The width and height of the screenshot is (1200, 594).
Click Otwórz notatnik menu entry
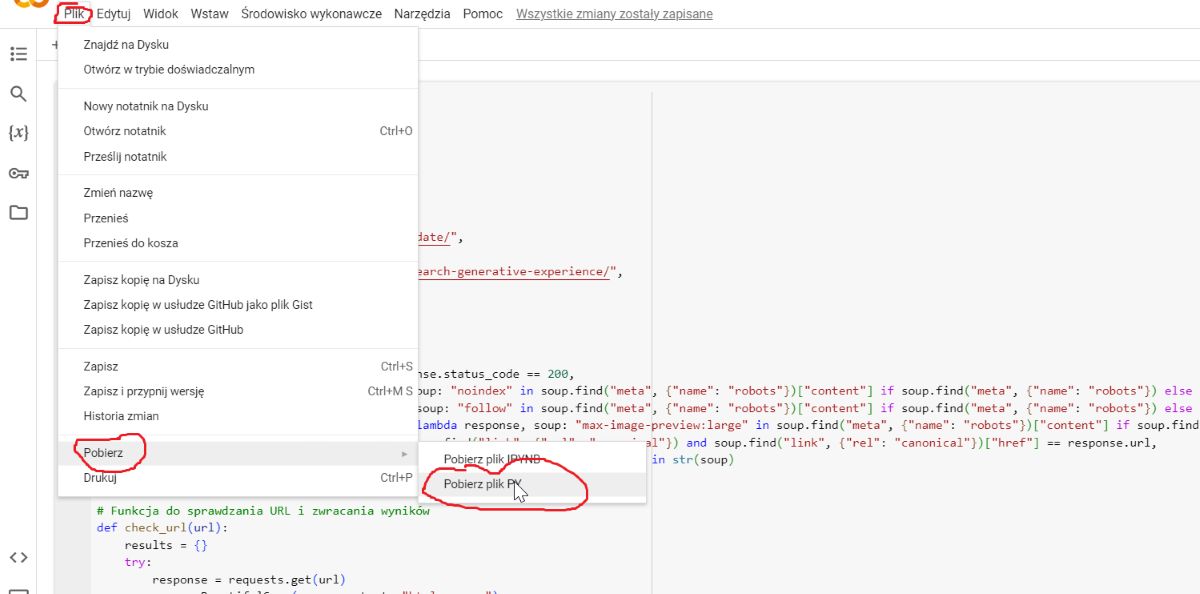(x=125, y=131)
